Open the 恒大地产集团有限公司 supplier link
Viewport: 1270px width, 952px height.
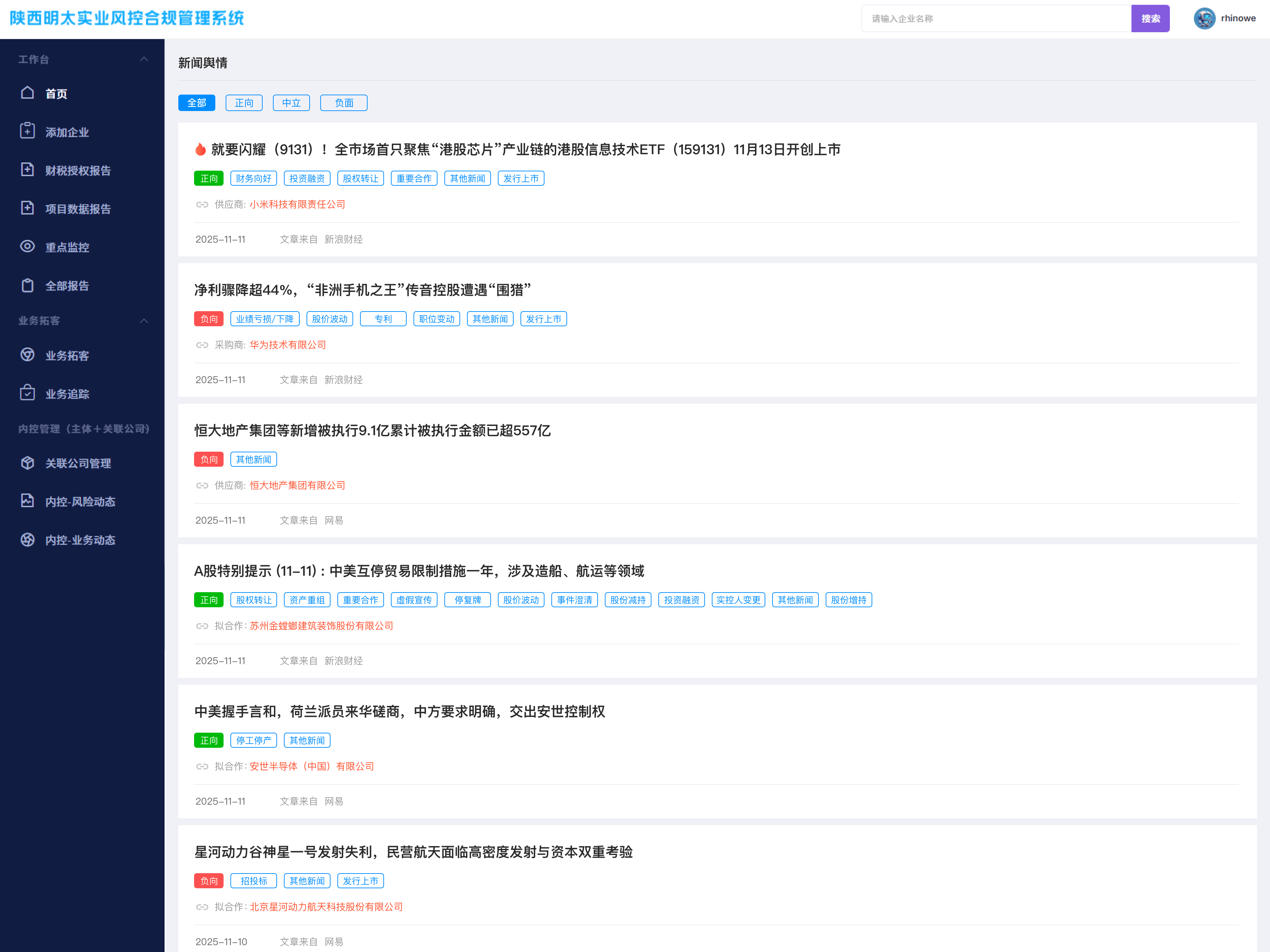pos(297,486)
